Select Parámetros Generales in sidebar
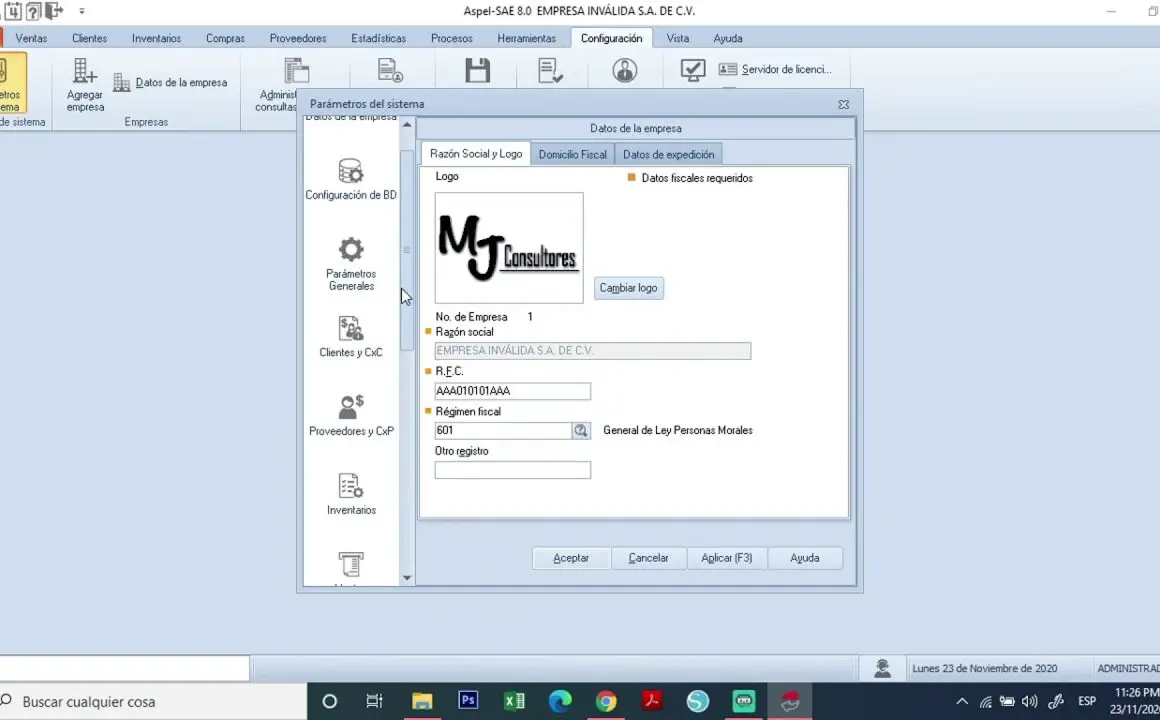1160x720 pixels. pos(351,264)
